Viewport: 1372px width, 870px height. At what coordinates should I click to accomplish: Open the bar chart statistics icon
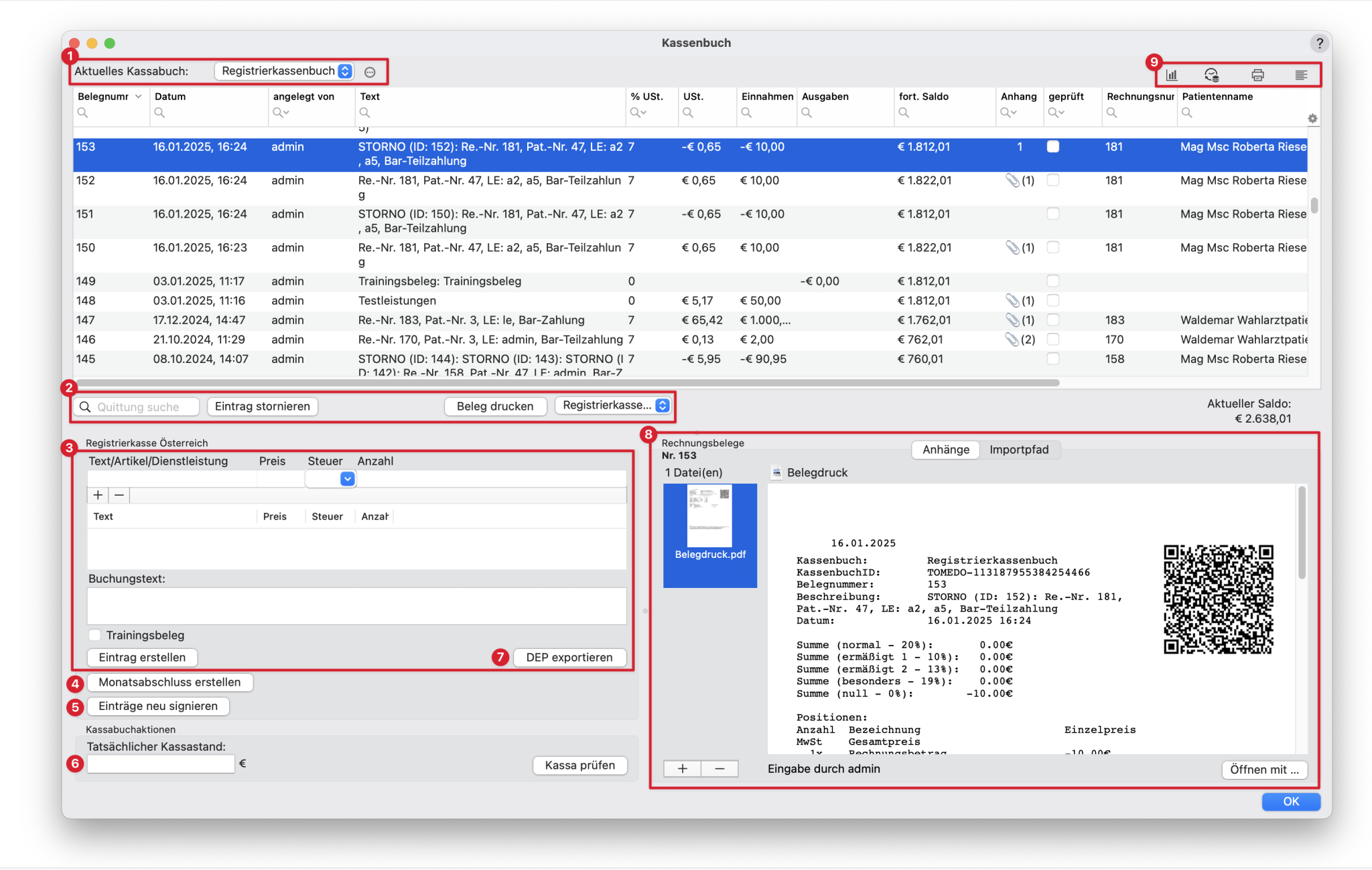[1171, 75]
